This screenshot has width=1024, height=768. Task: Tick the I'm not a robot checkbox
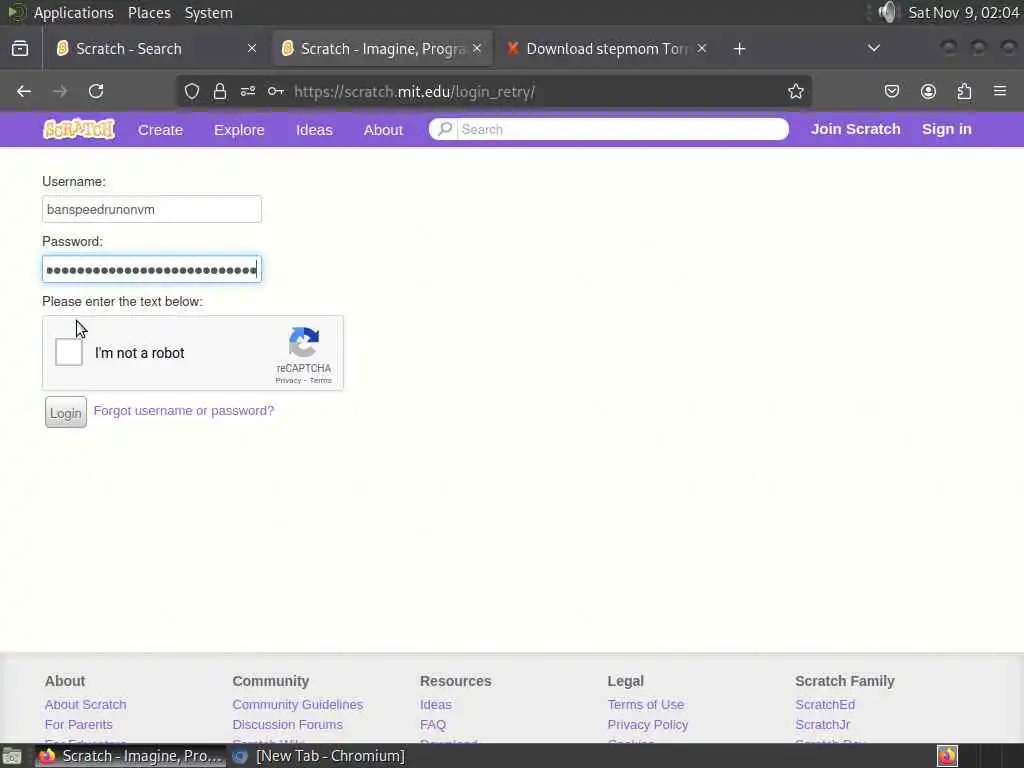69,353
